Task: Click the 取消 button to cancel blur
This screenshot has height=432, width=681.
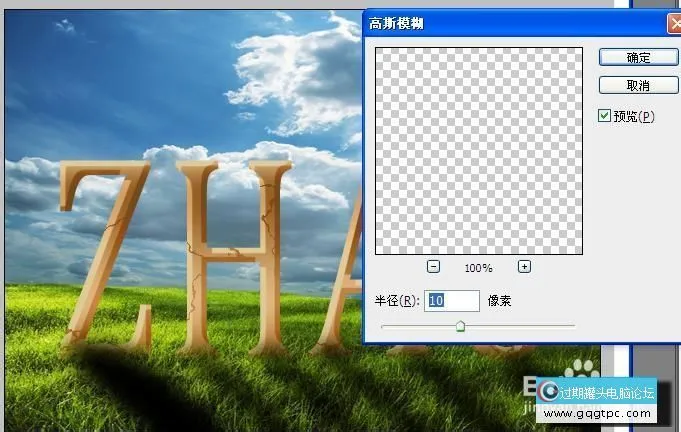Action: (x=638, y=85)
